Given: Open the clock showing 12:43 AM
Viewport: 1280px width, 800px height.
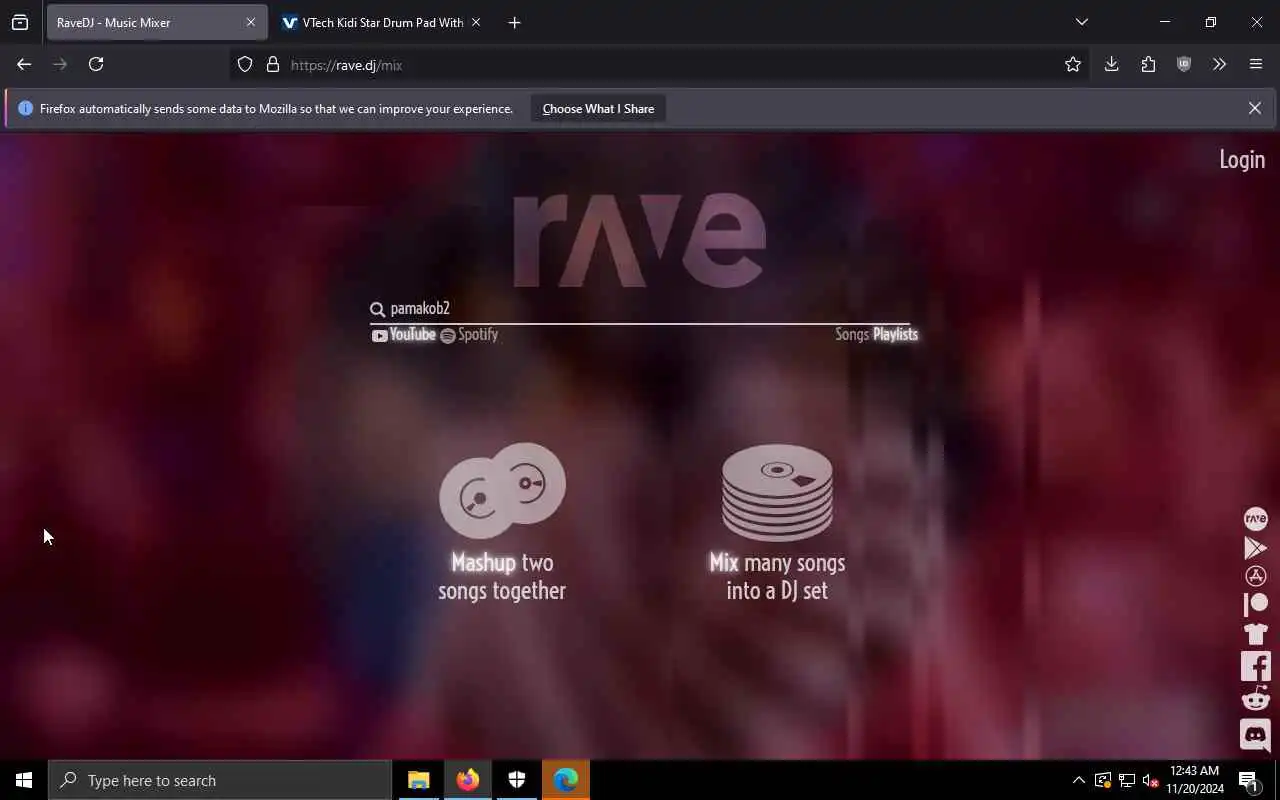Looking at the screenshot, I should click(1194, 780).
